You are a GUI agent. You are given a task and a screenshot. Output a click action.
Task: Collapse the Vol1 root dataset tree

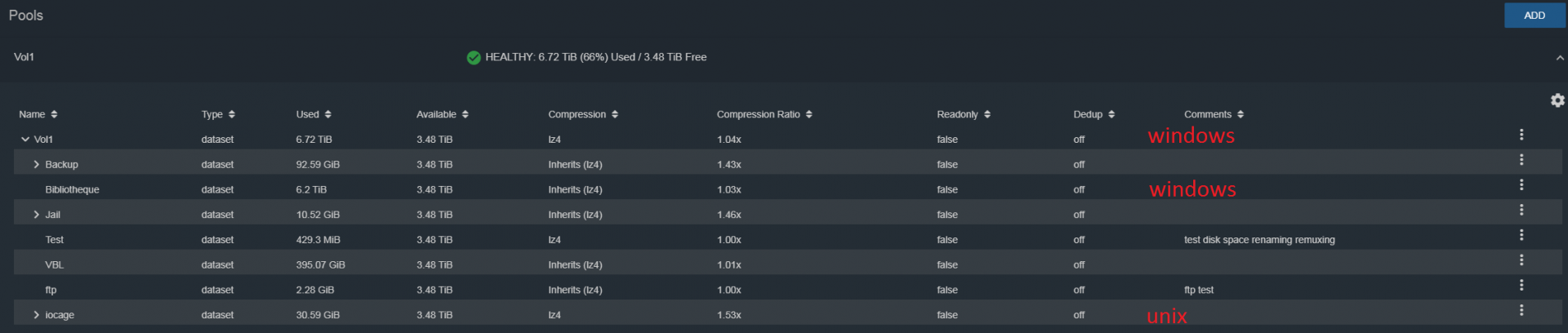click(x=24, y=140)
